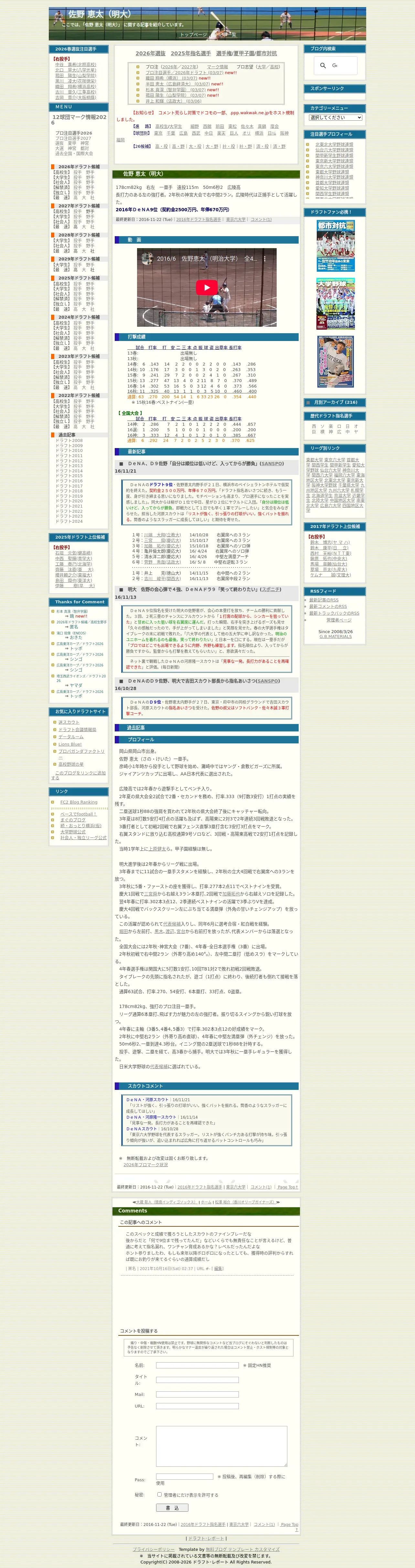Open the 編集 link on the comment
The width and height of the screenshot is (415, 1568).
click(x=218, y=1268)
